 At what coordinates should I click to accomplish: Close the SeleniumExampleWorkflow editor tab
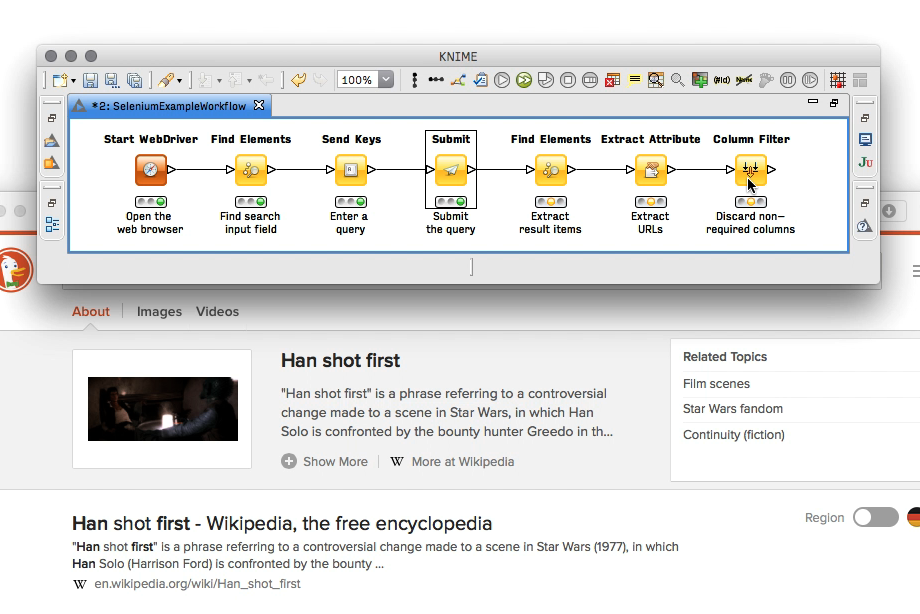[x=258, y=105]
